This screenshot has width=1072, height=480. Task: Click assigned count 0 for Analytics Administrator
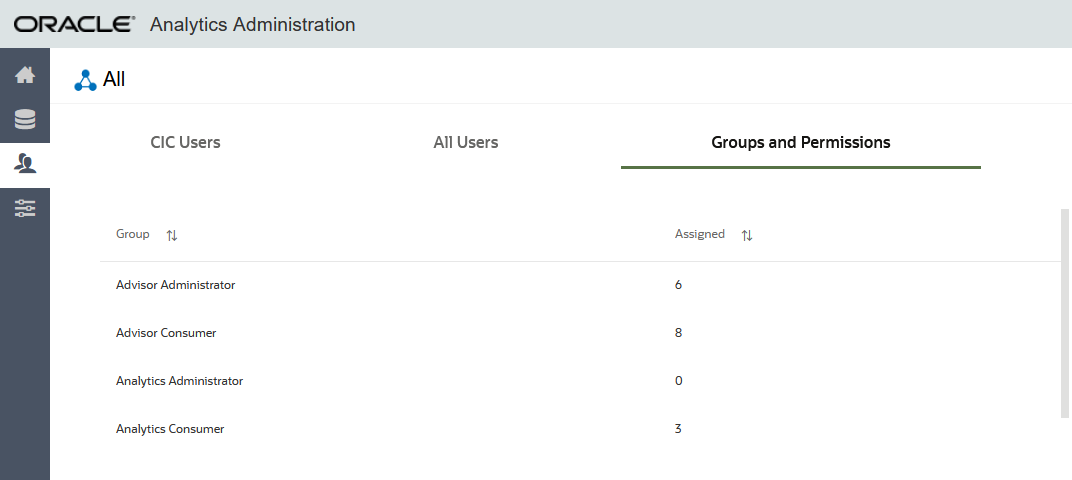[x=678, y=381]
